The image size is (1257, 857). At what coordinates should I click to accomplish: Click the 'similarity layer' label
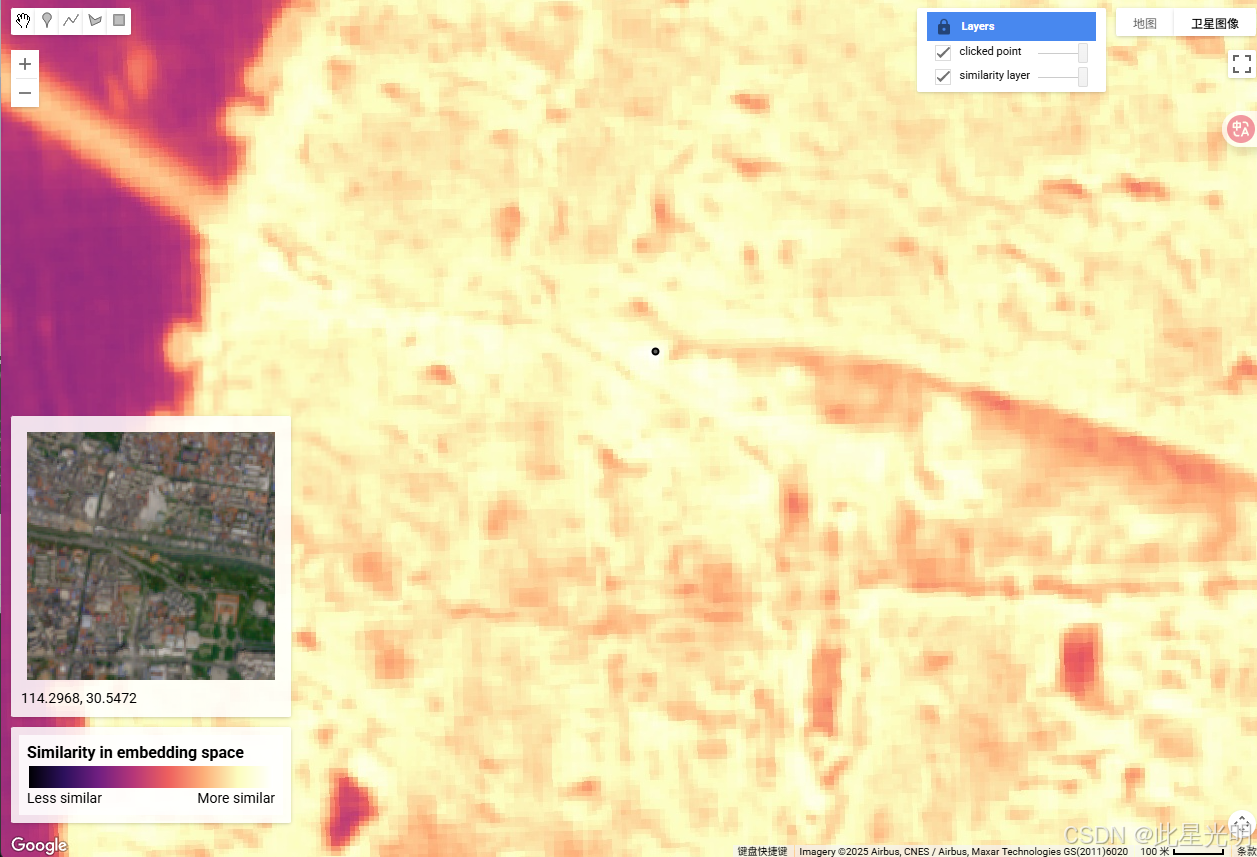[994, 76]
